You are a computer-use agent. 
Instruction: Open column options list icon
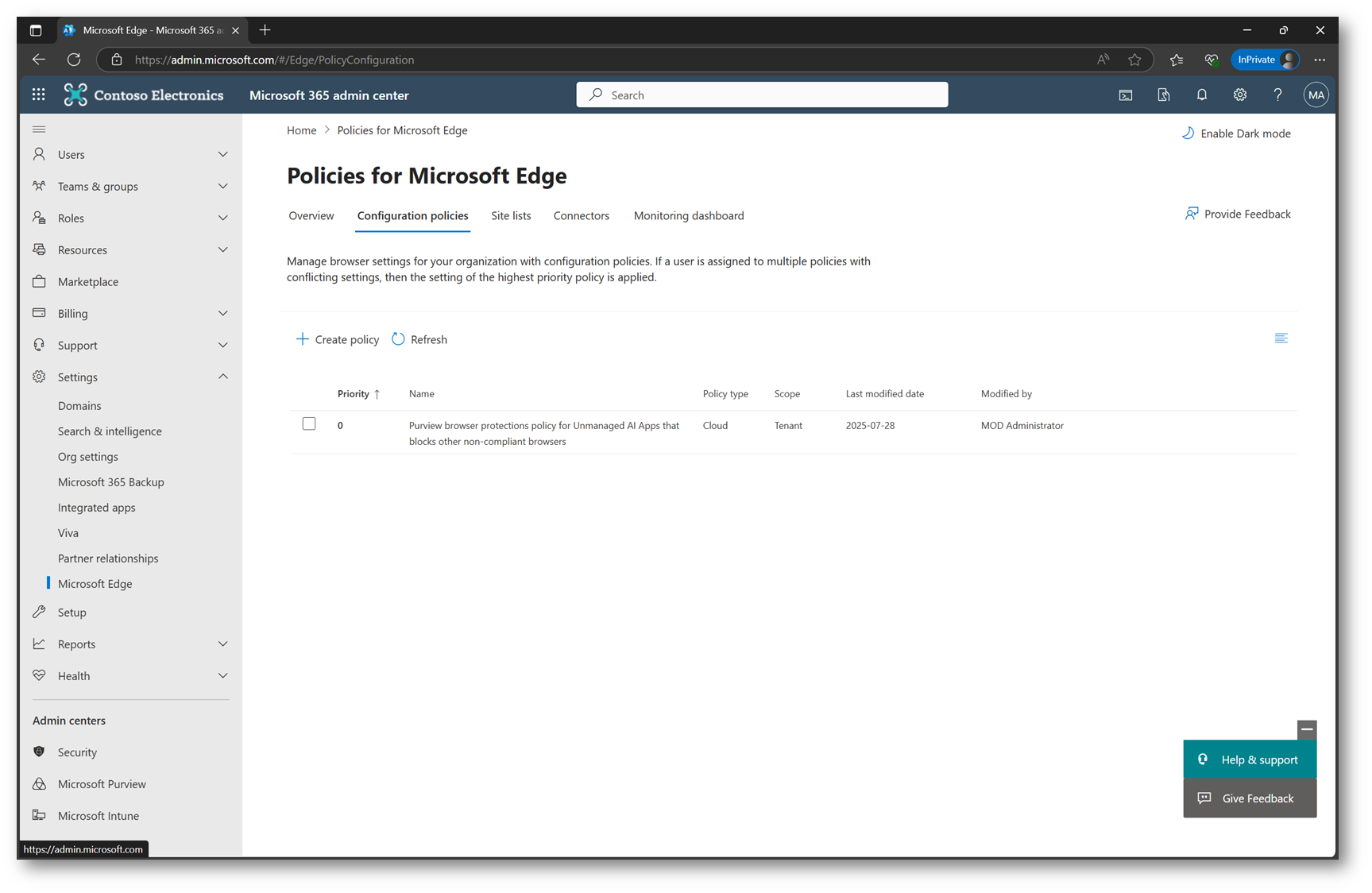(1281, 338)
